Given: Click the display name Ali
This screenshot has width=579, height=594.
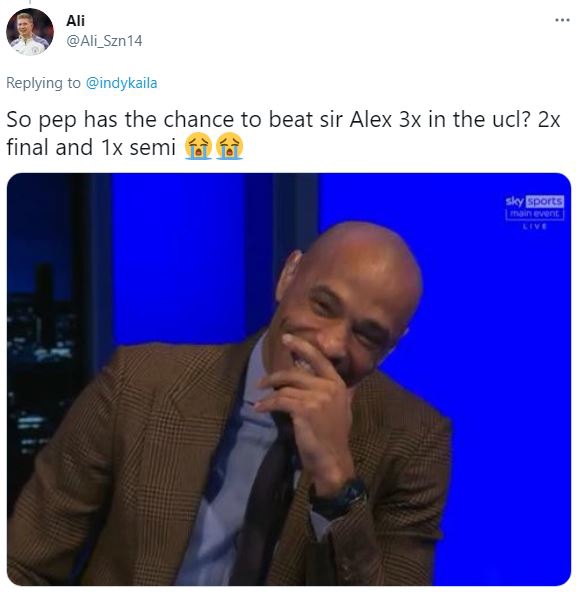Looking at the screenshot, I should coord(75,20).
